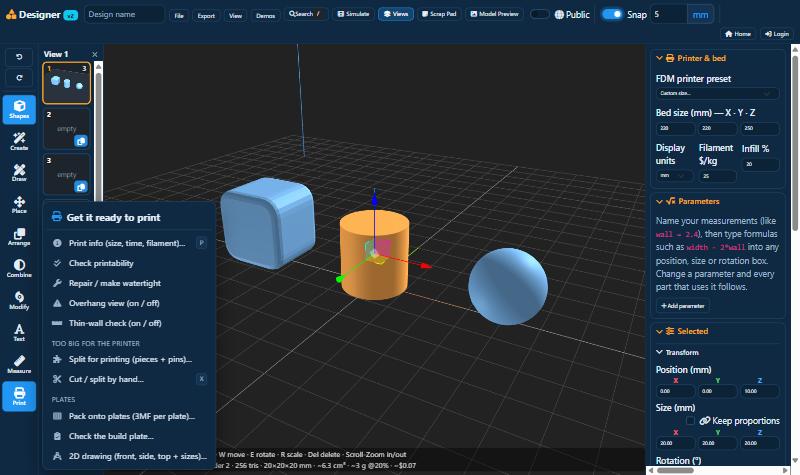Open the Demos menu

point(265,15)
